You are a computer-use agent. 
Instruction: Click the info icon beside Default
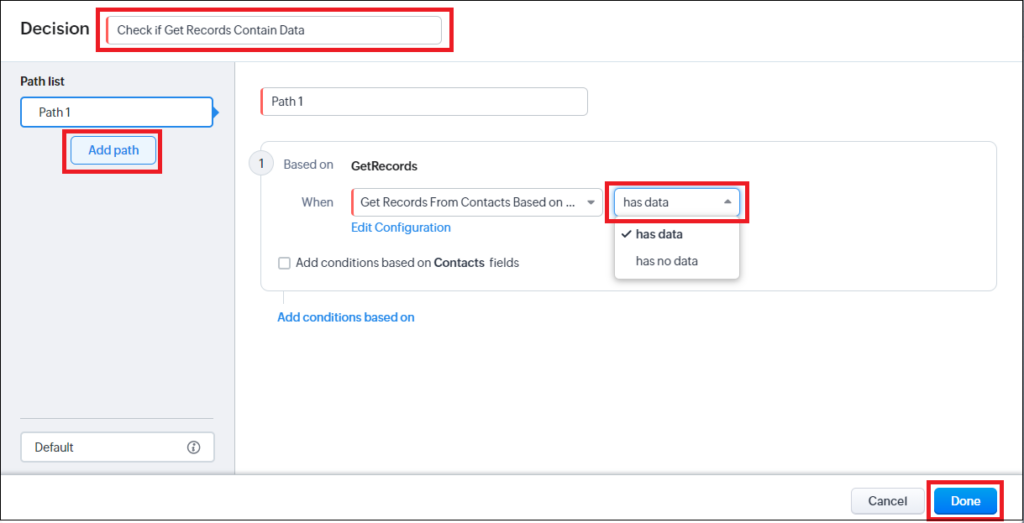point(193,448)
